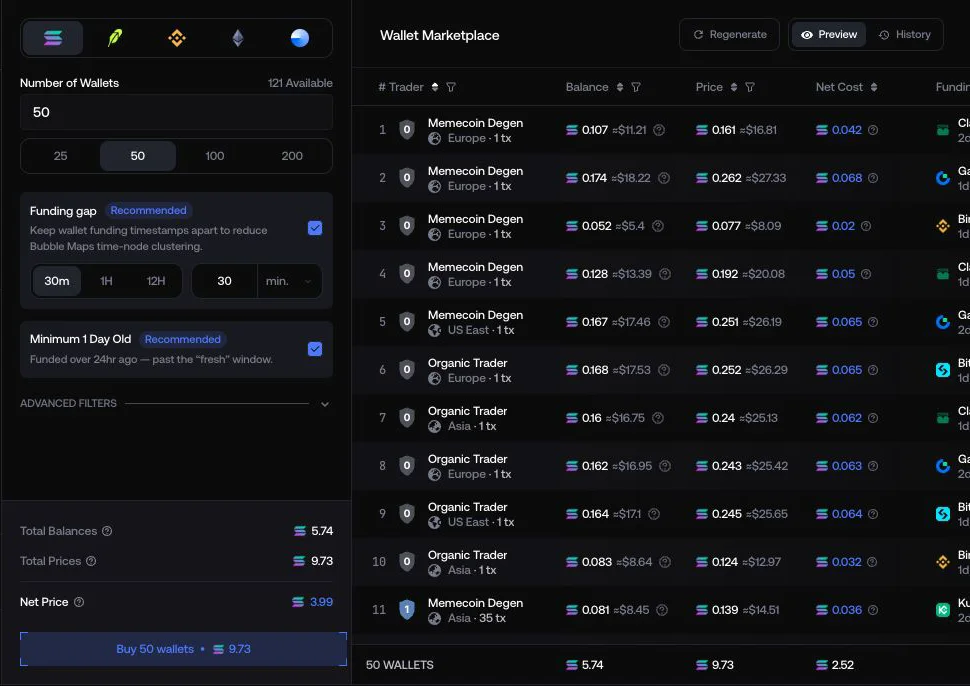This screenshot has height=686, width=970.
Task: Click the net cost value 0.032 in row 10
Action: 846,562
